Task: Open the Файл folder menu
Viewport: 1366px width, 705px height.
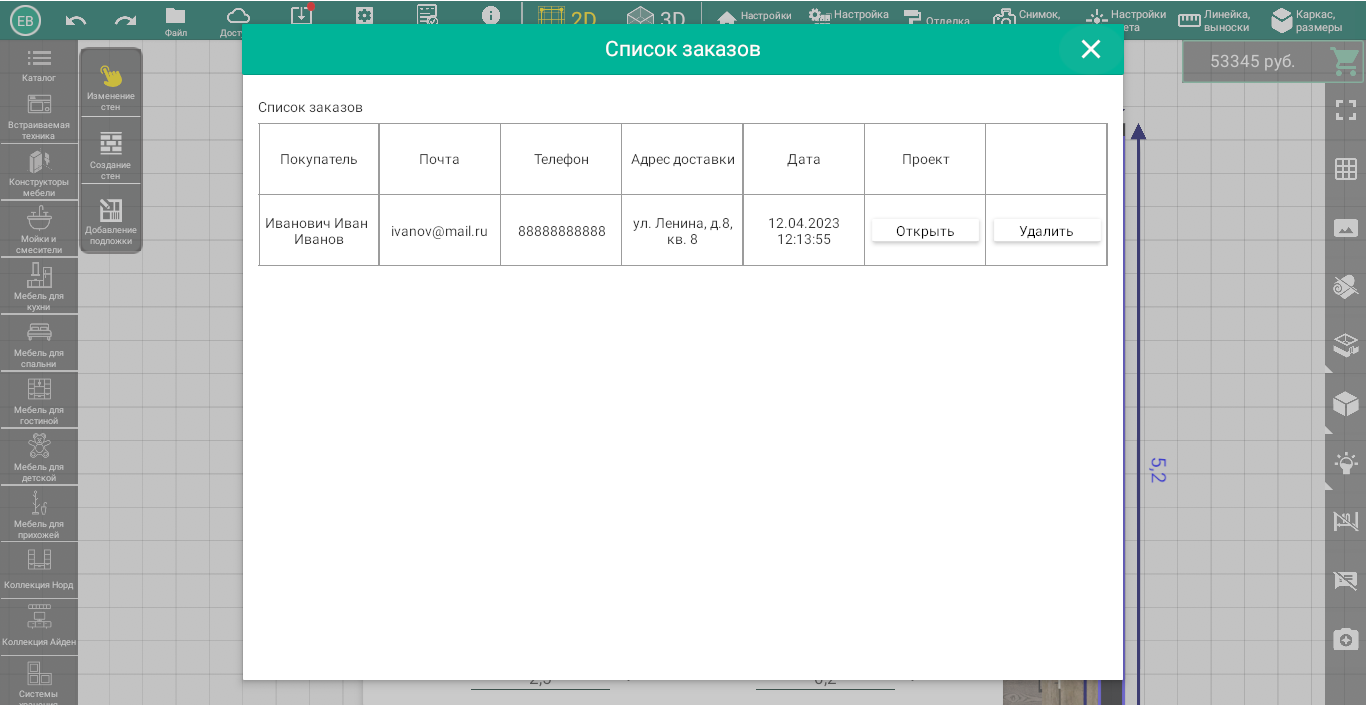Action: tap(176, 20)
